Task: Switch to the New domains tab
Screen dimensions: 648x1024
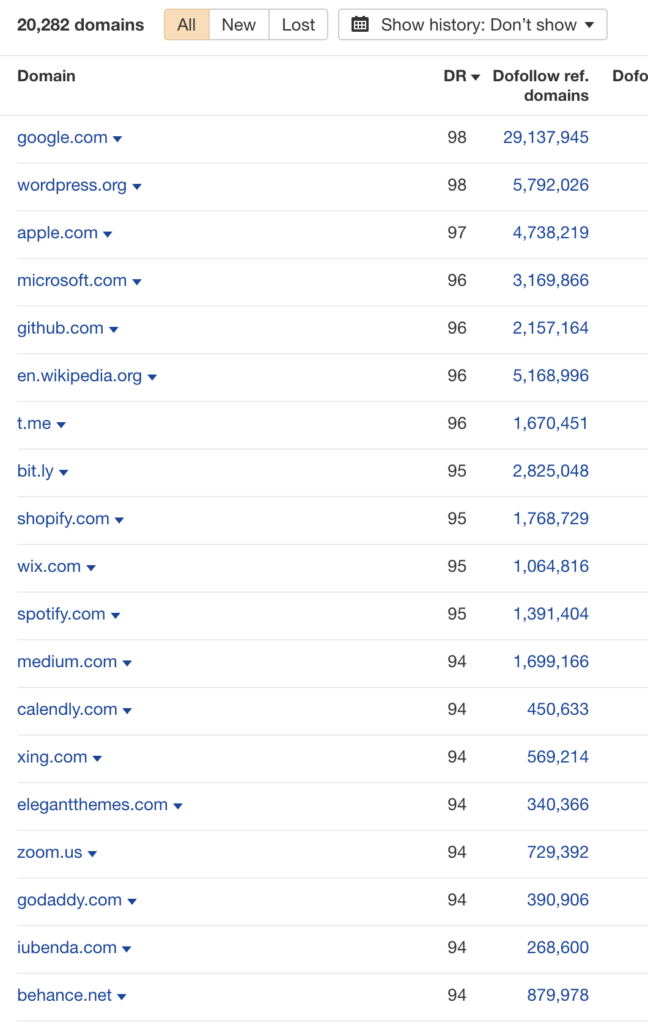Action: (x=238, y=25)
